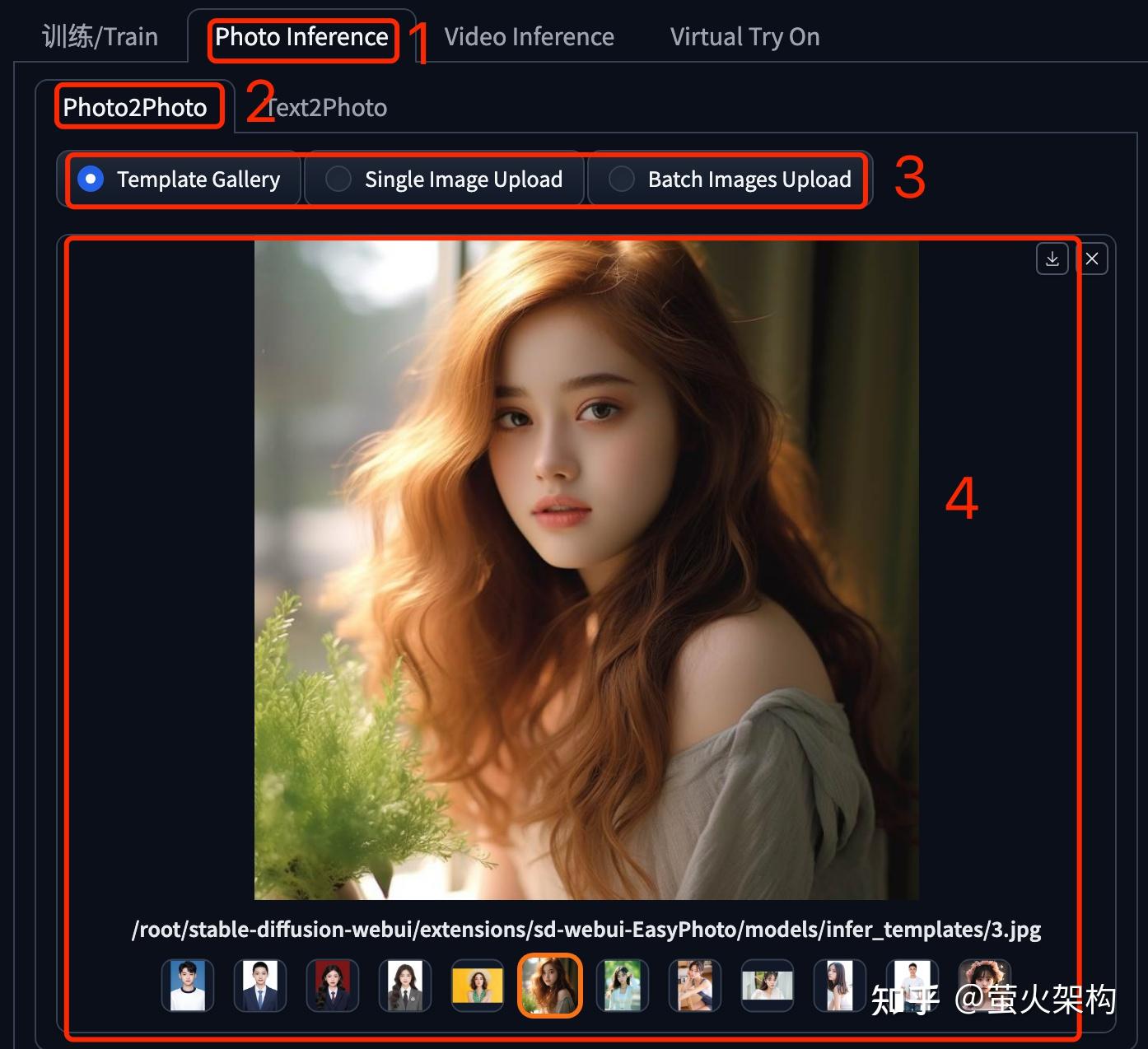Clear the selected template with the X icon

tap(1092, 258)
